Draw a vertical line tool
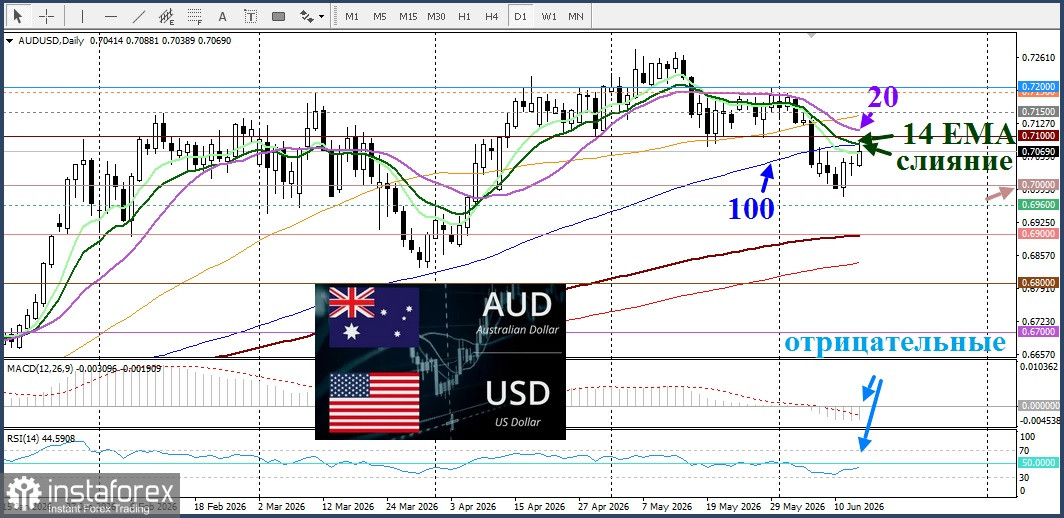Image resolution: width=1064 pixels, height=518 pixels. click(x=83, y=16)
